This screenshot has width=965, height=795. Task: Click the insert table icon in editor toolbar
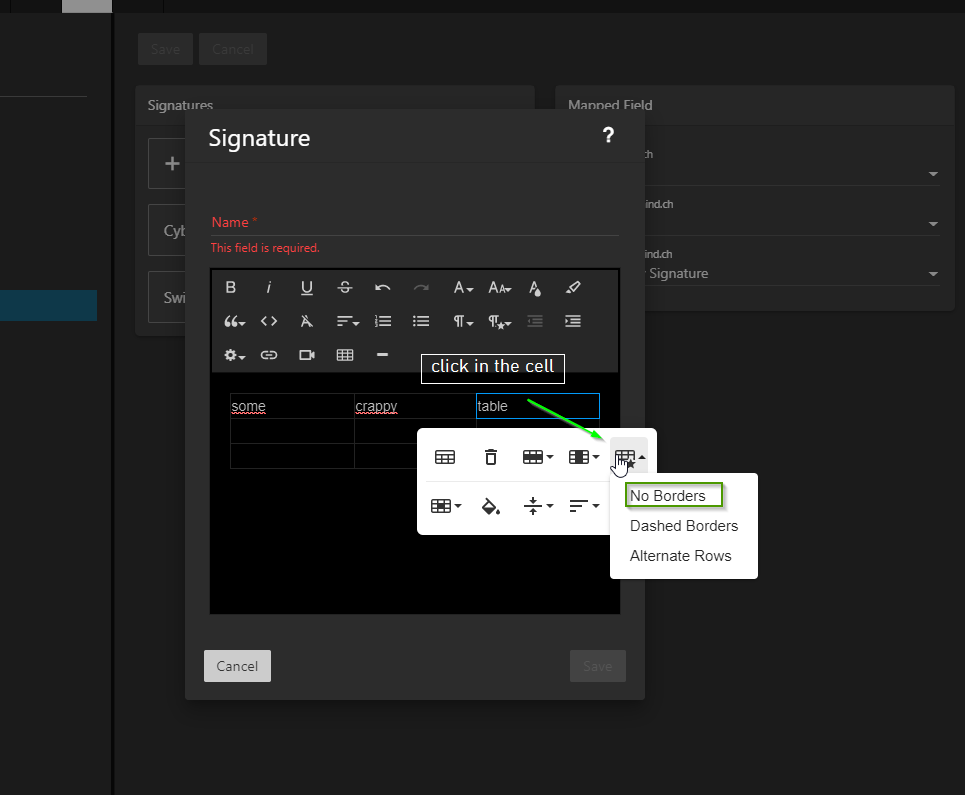(x=345, y=355)
